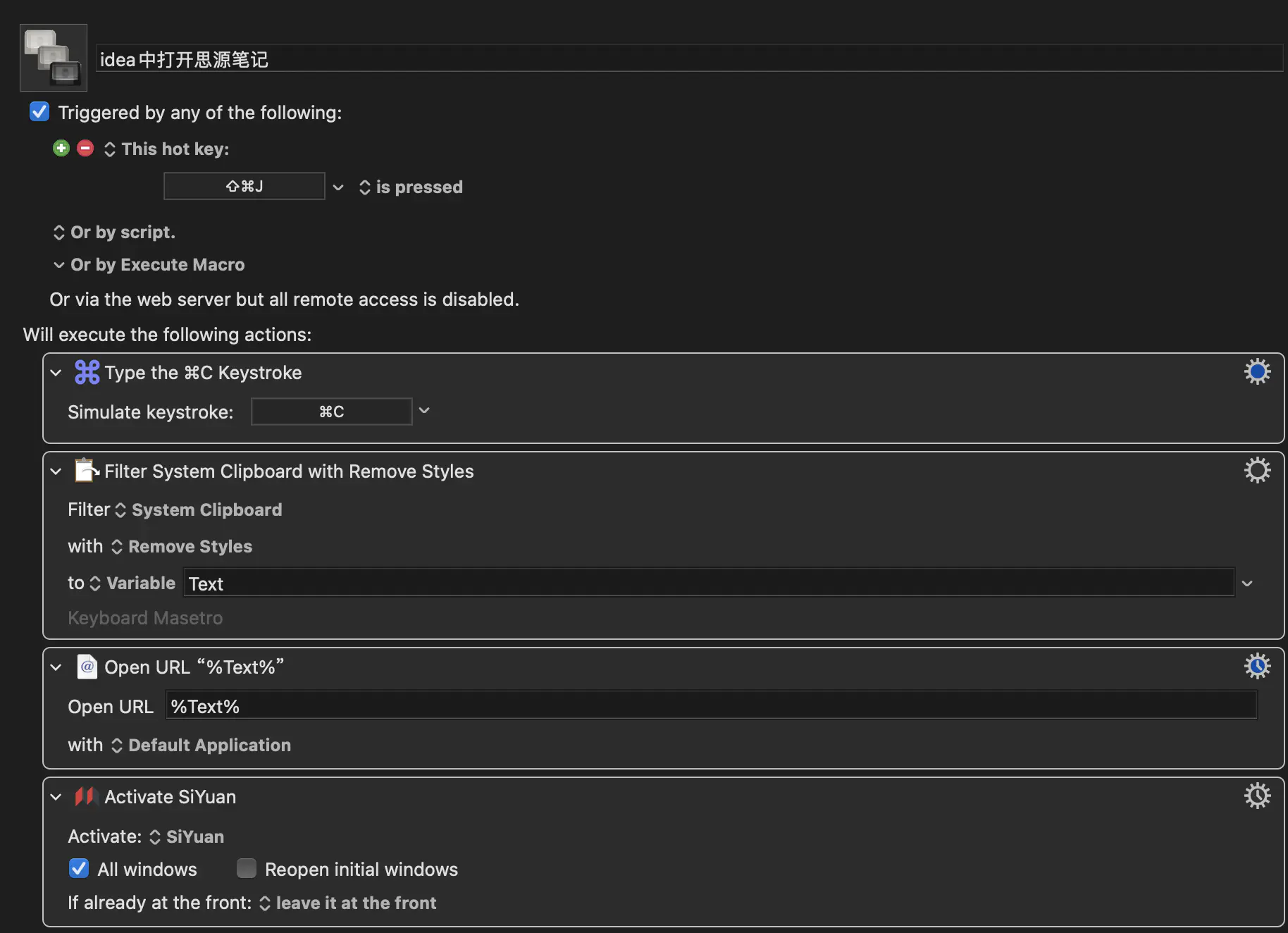The image size is (1288, 933).
Task: Click the macro icon image well
Action: coord(54,58)
